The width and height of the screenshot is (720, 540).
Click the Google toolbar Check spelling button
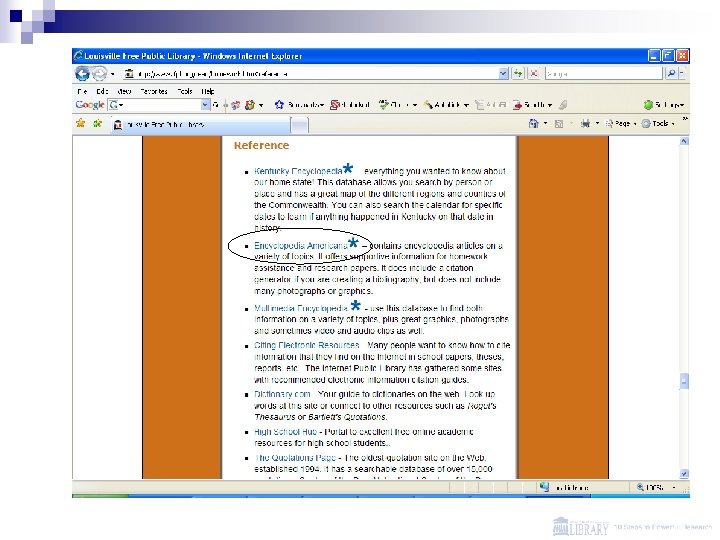coord(397,105)
